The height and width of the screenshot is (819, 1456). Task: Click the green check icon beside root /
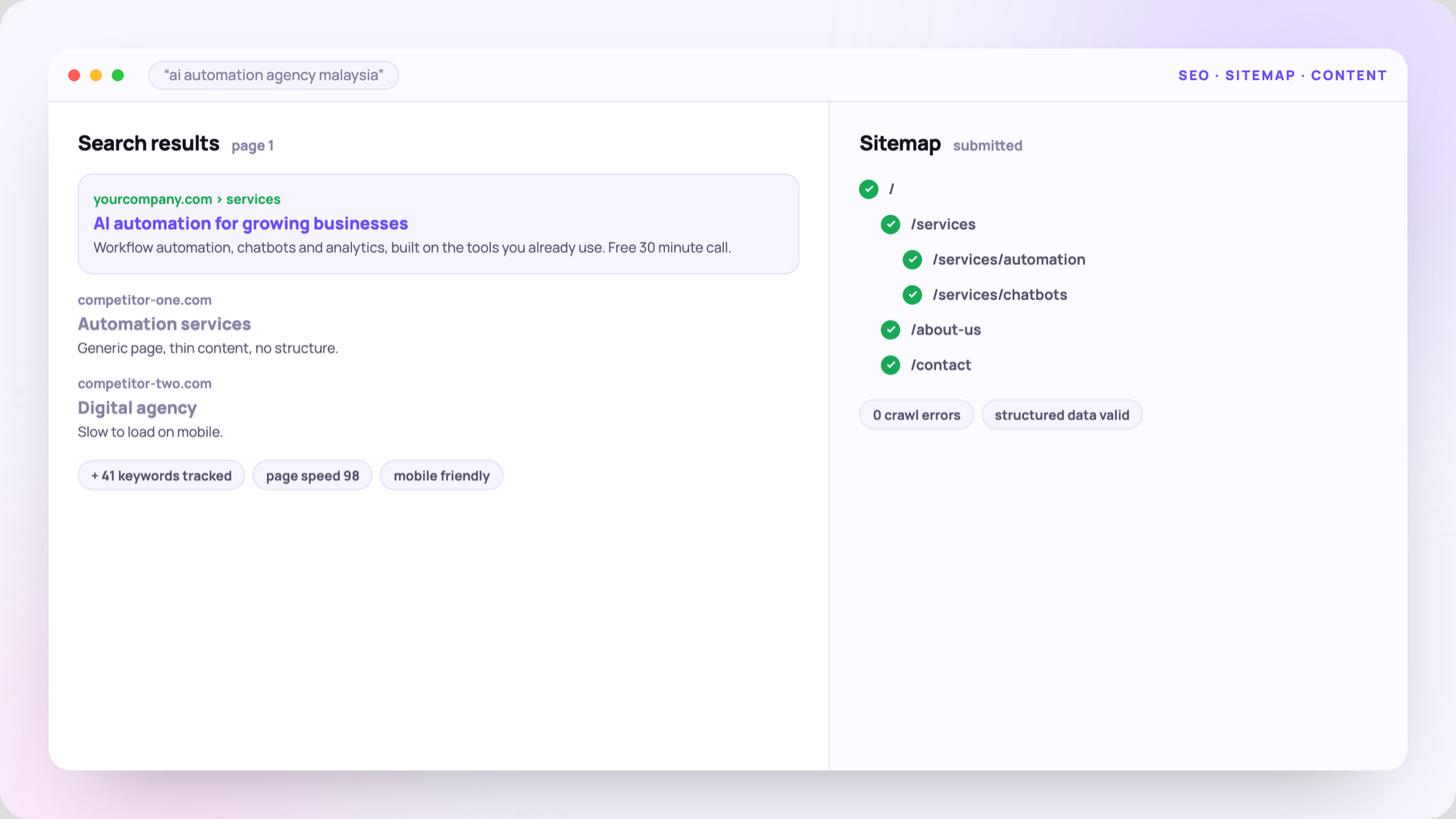coord(869,189)
